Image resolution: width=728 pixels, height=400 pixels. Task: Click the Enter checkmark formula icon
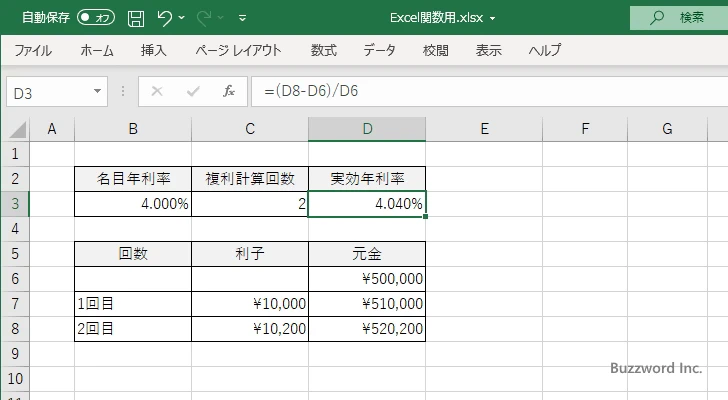(x=193, y=91)
